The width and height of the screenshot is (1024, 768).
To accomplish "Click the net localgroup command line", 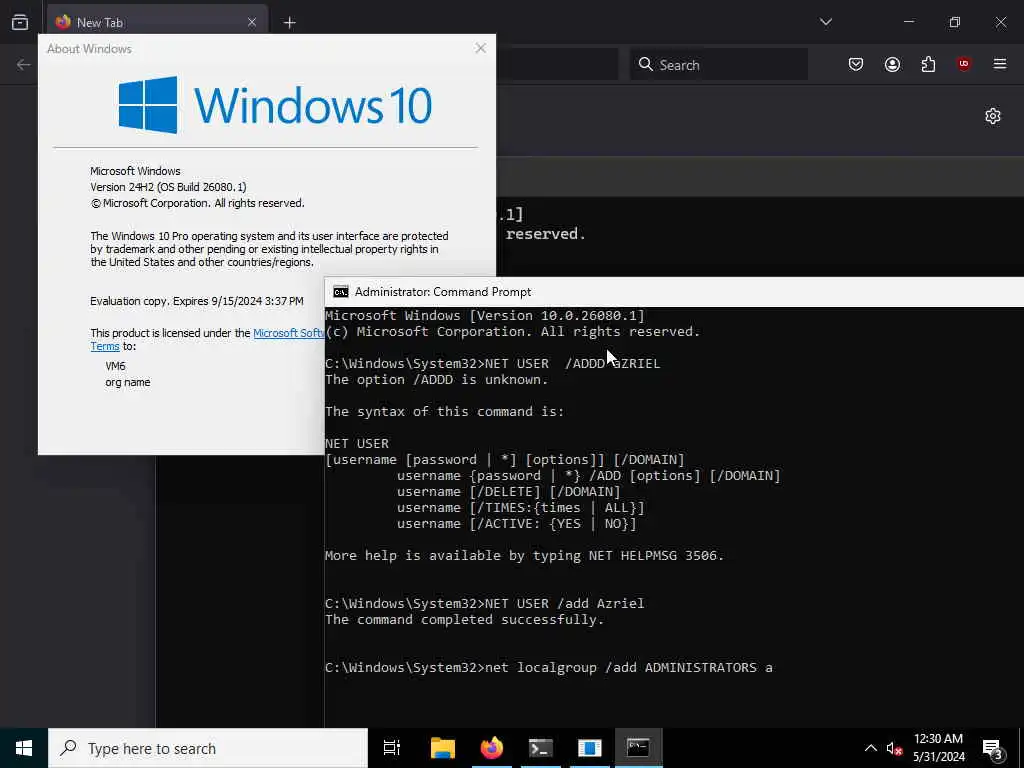I will (x=549, y=667).
